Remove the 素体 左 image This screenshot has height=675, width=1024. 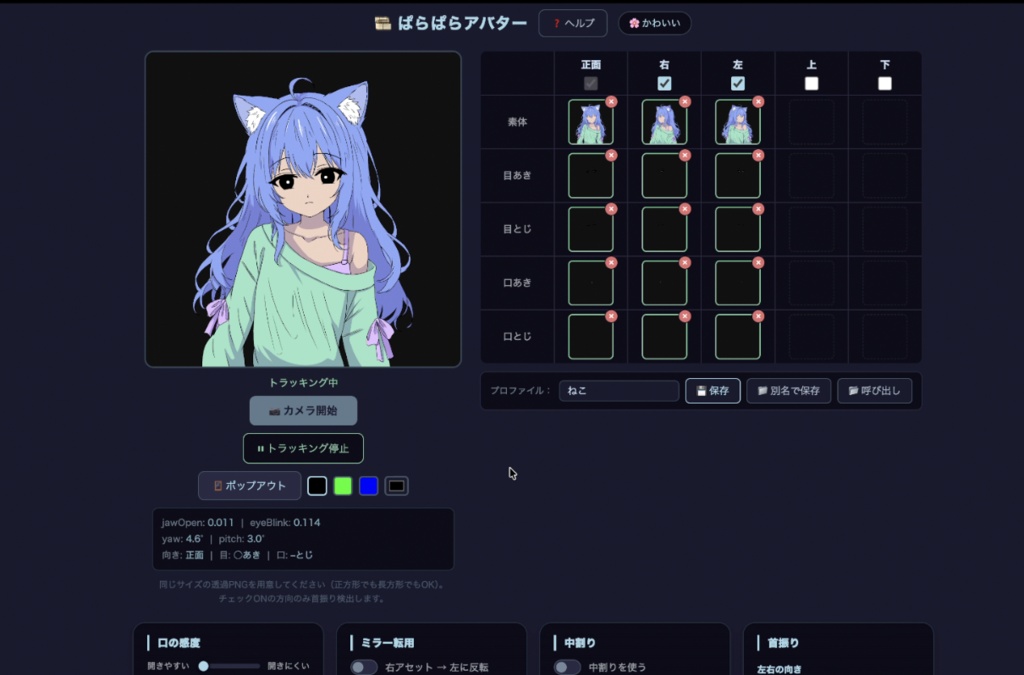click(x=758, y=101)
